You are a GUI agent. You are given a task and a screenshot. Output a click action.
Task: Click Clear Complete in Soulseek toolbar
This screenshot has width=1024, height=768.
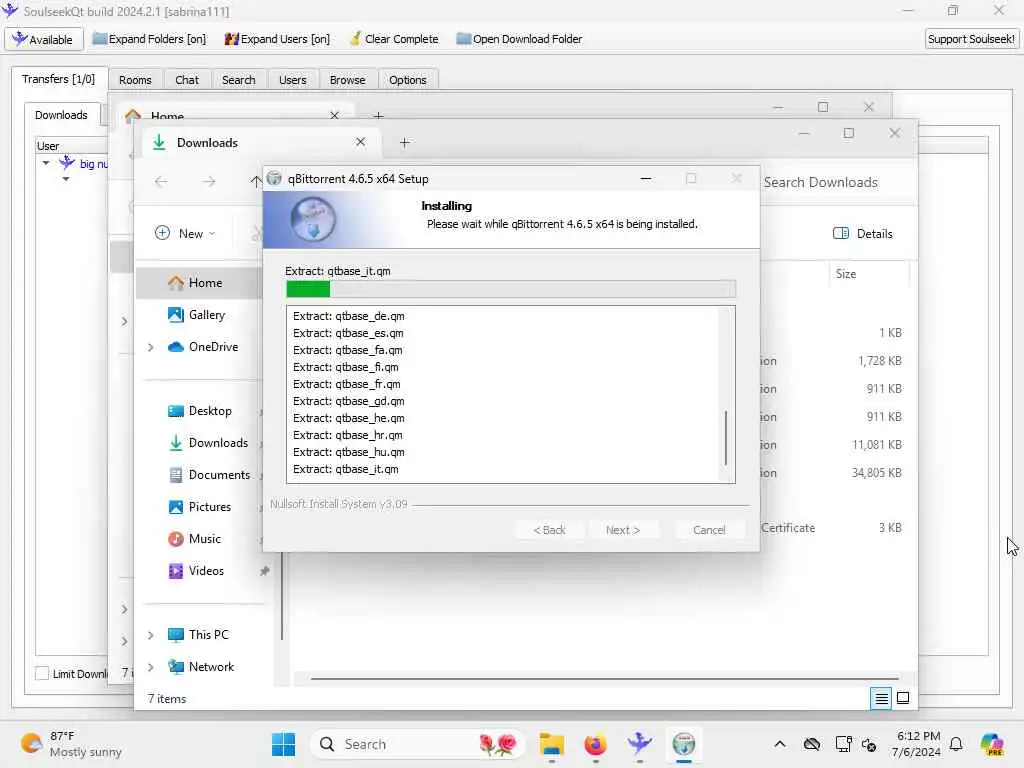click(394, 39)
